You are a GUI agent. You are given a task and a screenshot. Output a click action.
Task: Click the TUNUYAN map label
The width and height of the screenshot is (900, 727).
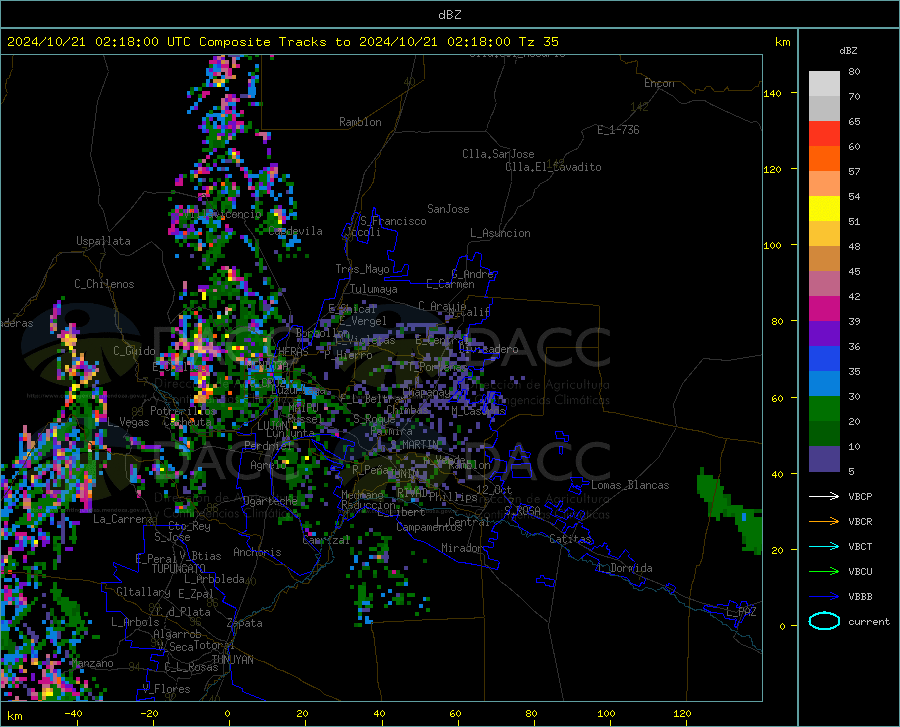point(232,659)
